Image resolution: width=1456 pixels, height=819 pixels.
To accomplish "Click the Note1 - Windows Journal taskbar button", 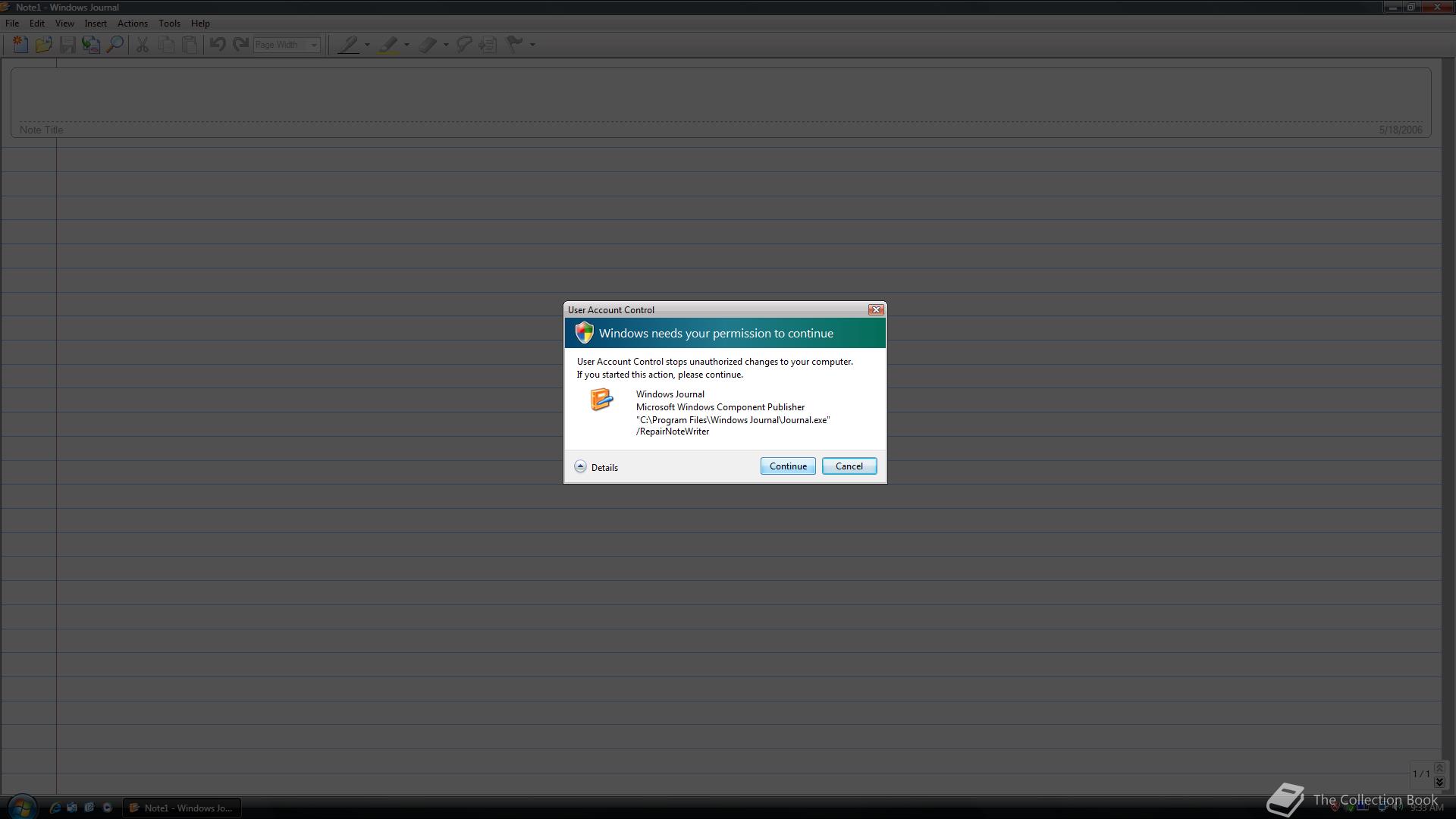I will (x=182, y=808).
